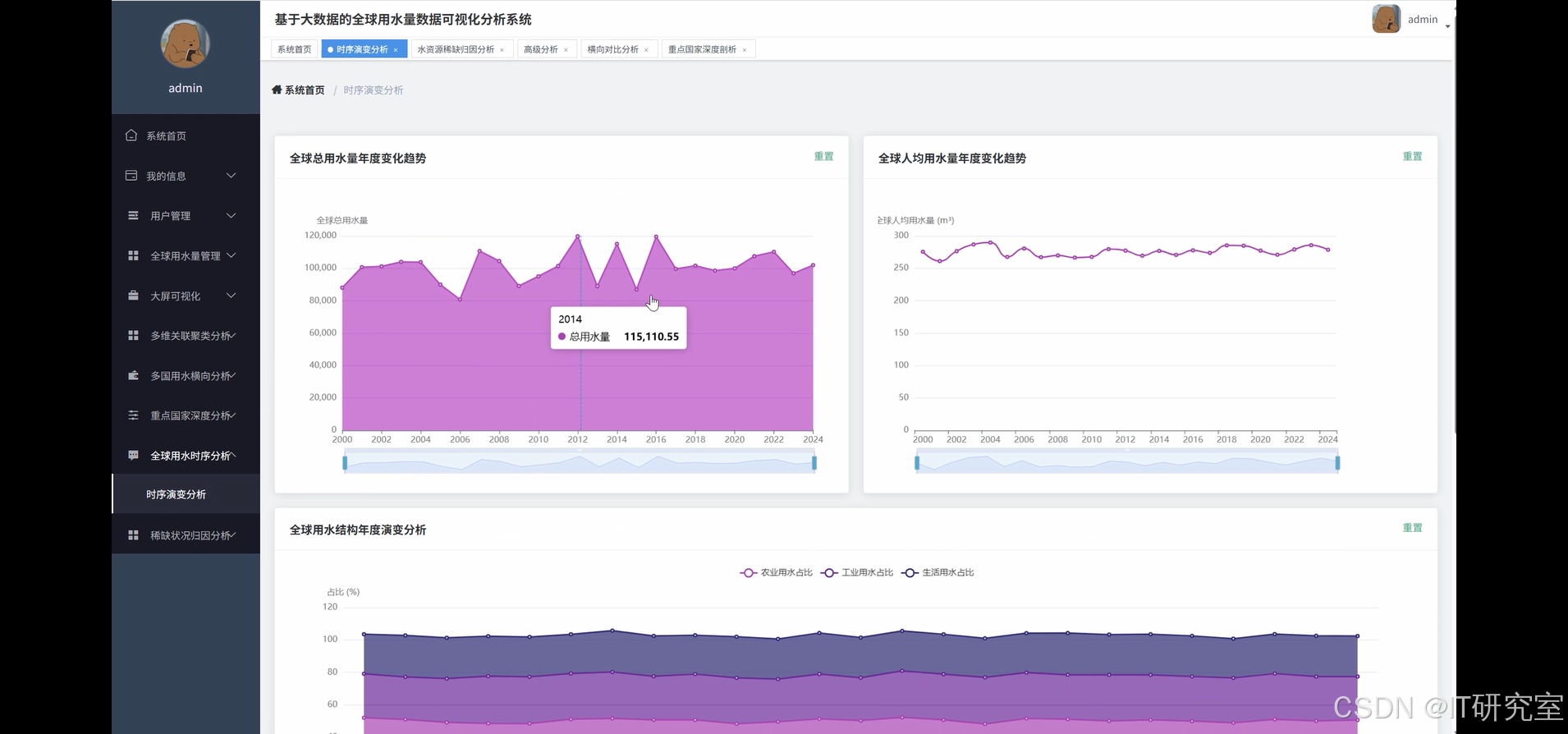Collapse 全球用水时序分析 submenu arrow
1568x734 pixels.
[x=233, y=455]
